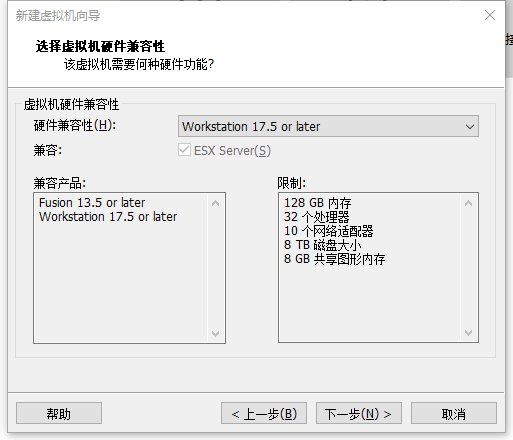The image size is (513, 440).
Task: Click the limits list scroll down arrow
Action: tap(469, 333)
